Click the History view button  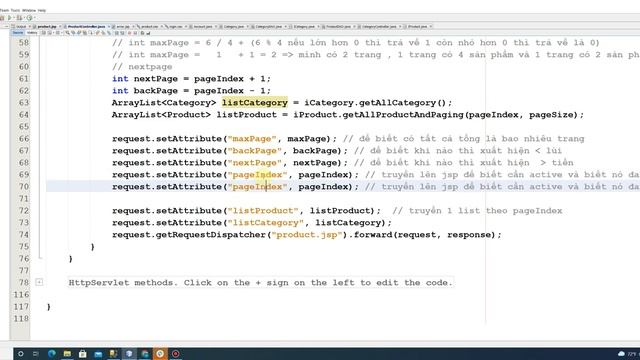click(x=32, y=33)
